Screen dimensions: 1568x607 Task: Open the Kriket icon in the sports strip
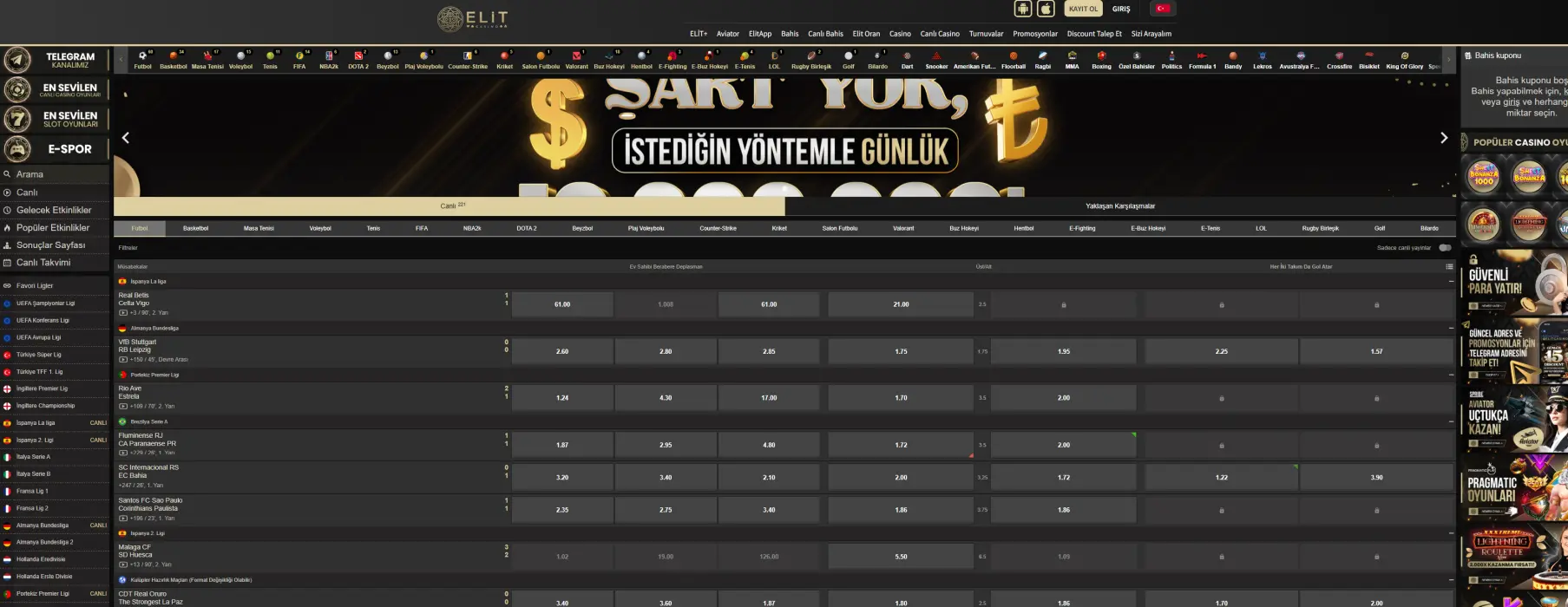[x=505, y=60]
